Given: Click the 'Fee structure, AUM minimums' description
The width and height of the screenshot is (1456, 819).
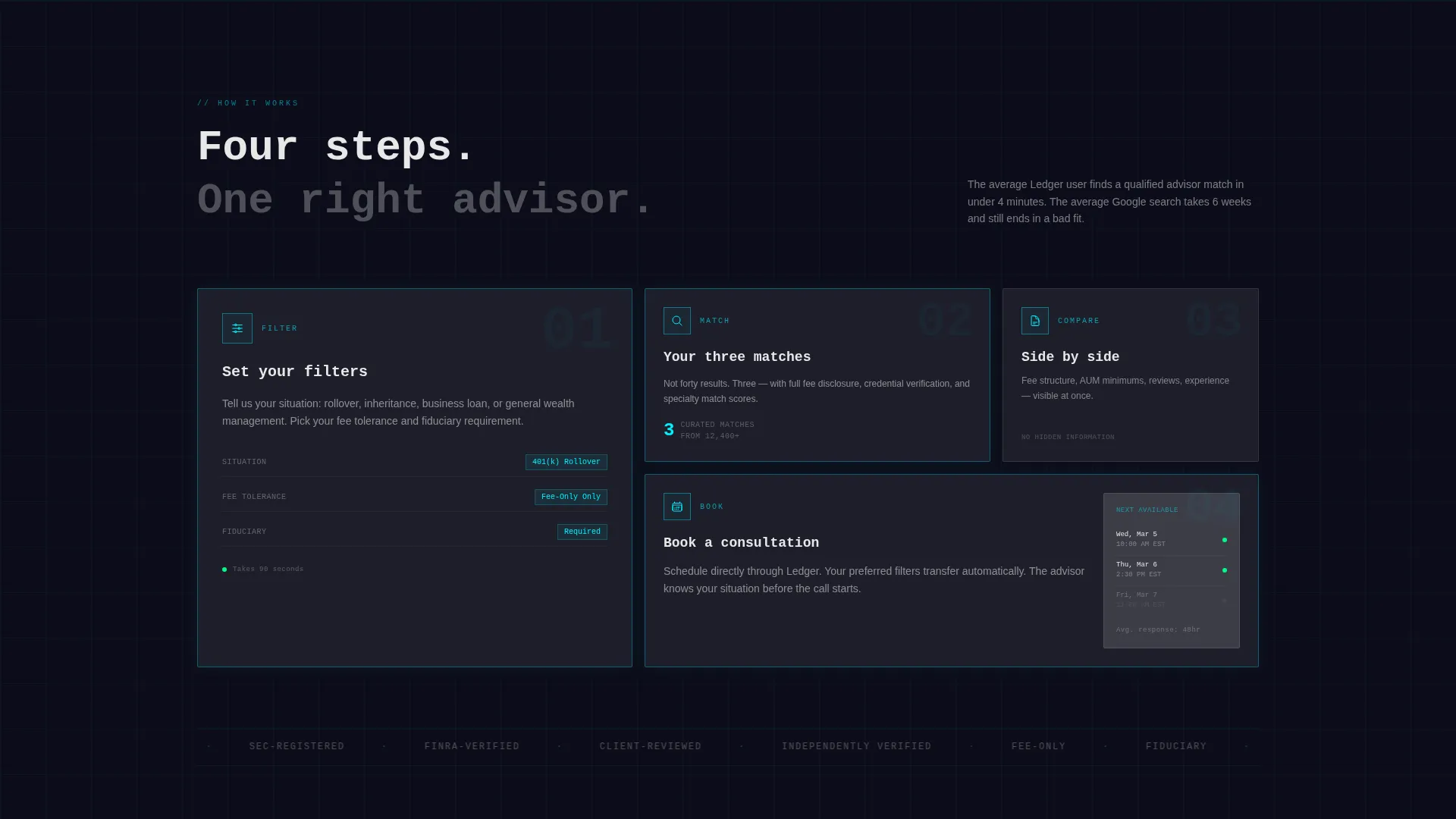Looking at the screenshot, I should point(1125,388).
